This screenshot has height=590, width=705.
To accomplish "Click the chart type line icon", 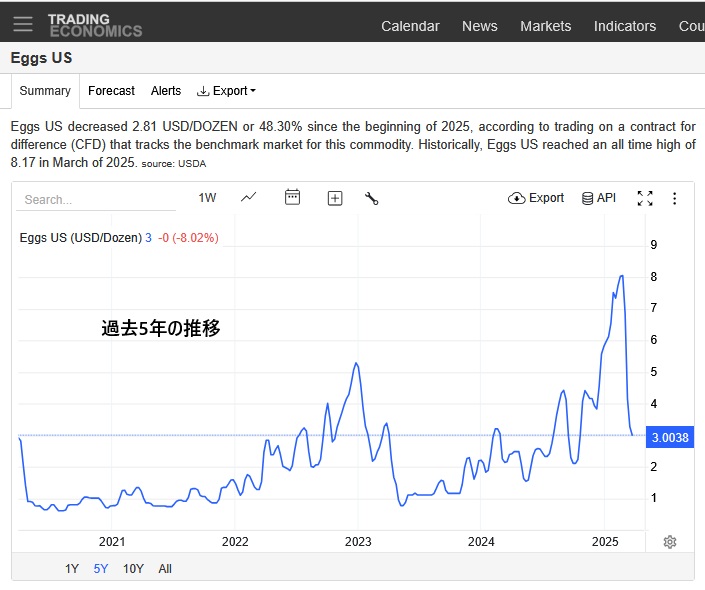I will (x=249, y=198).
